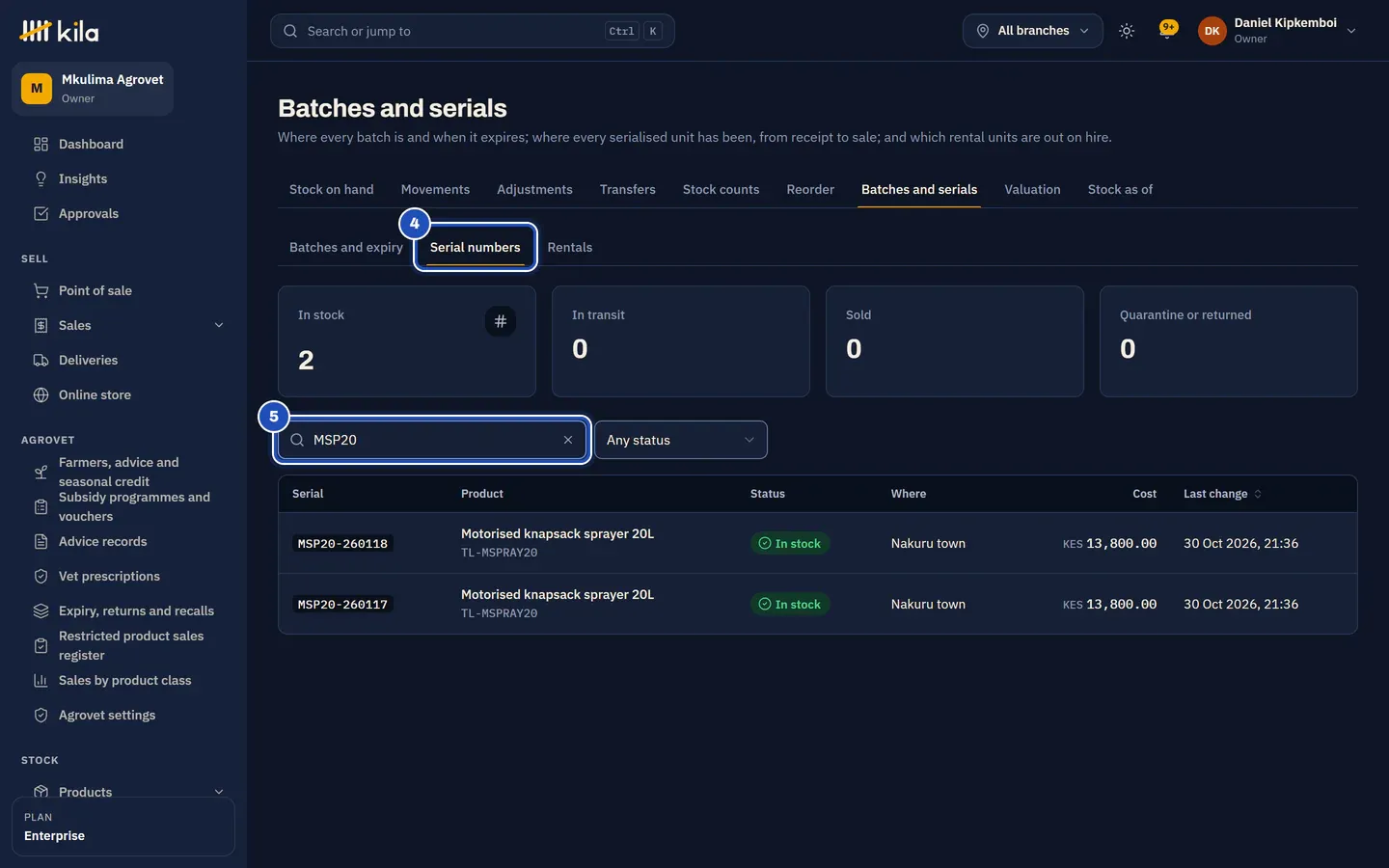Click the MSP20 serial search field
This screenshot has height=868, width=1389.
pyautogui.click(x=432, y=440)
